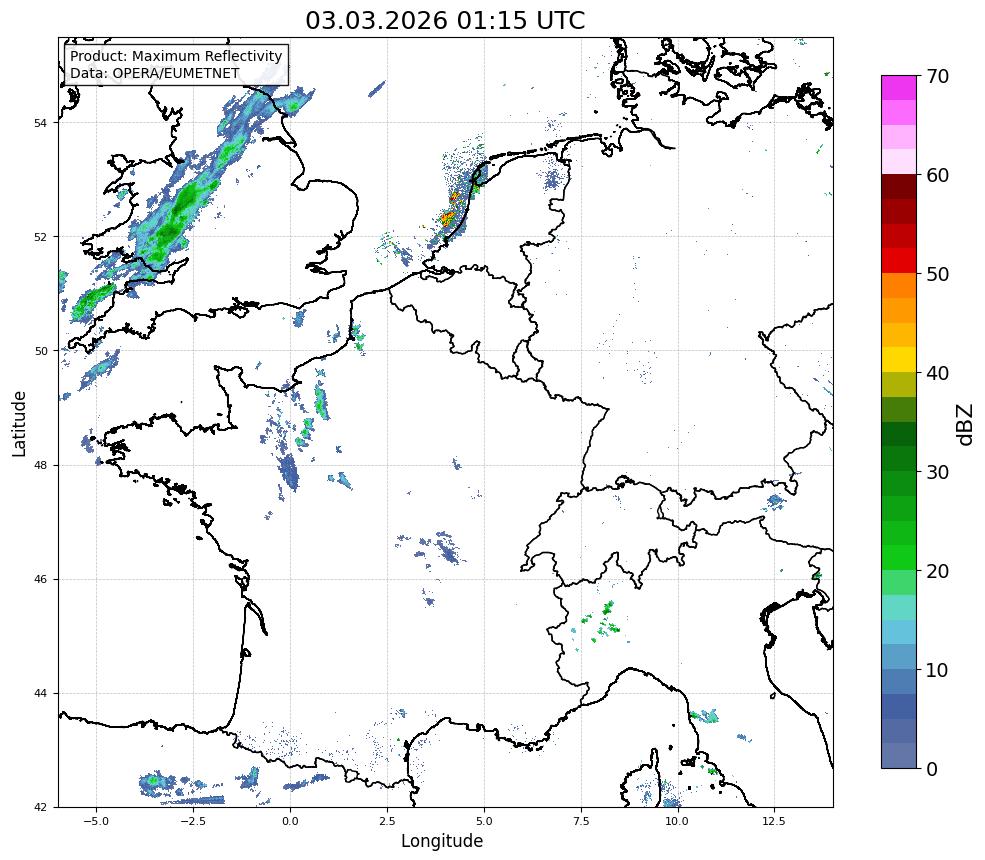This screenshot has height=860, width=985.
Task: Click the colorbar tick label '0'
Action: (932, 769)
